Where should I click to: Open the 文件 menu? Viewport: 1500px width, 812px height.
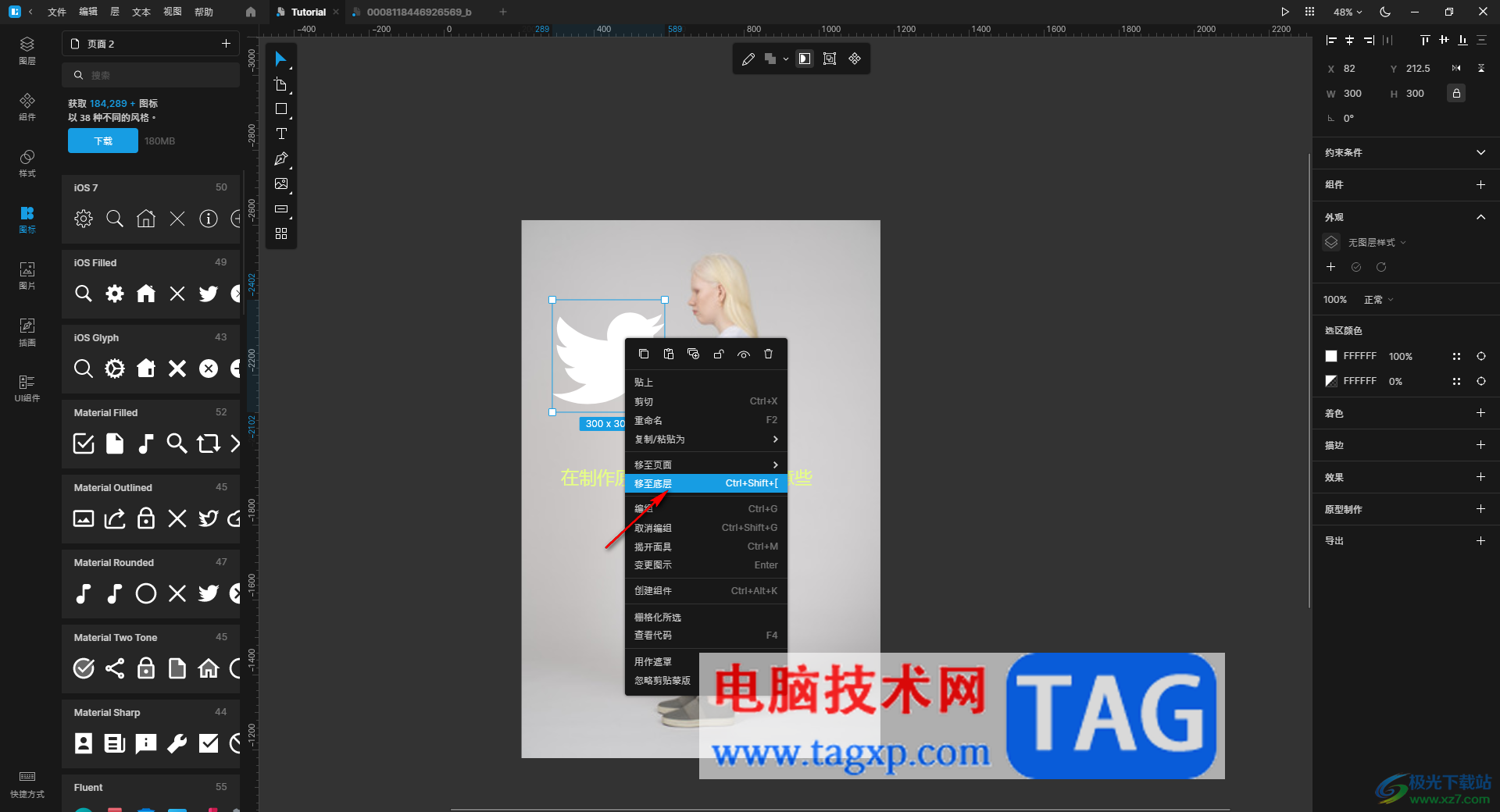pos(57,12)
